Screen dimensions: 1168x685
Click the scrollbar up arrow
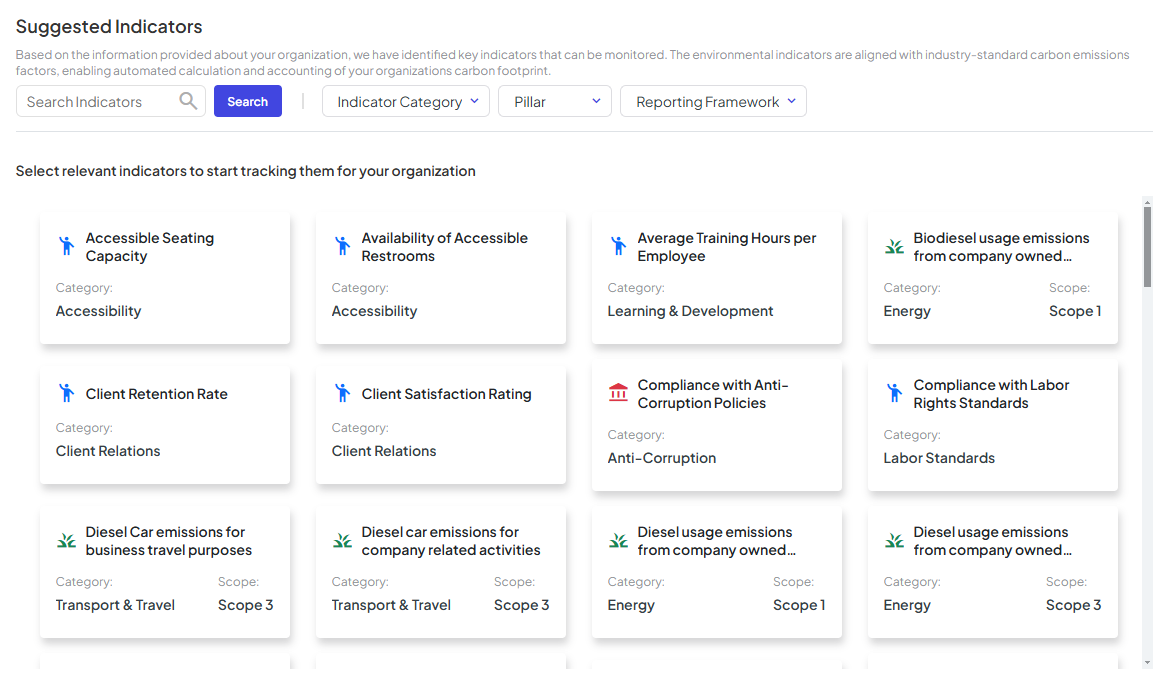click(1147, 202)
